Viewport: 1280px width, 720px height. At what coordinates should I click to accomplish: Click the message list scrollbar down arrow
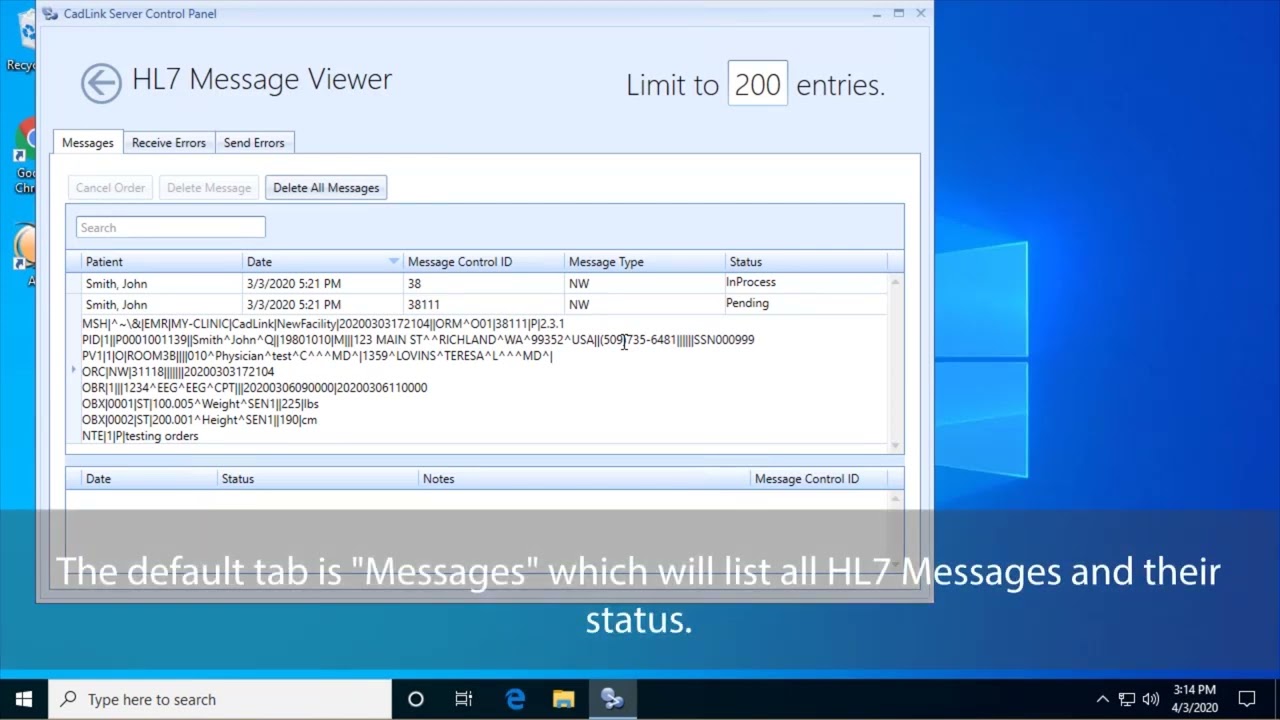point(895,445)
